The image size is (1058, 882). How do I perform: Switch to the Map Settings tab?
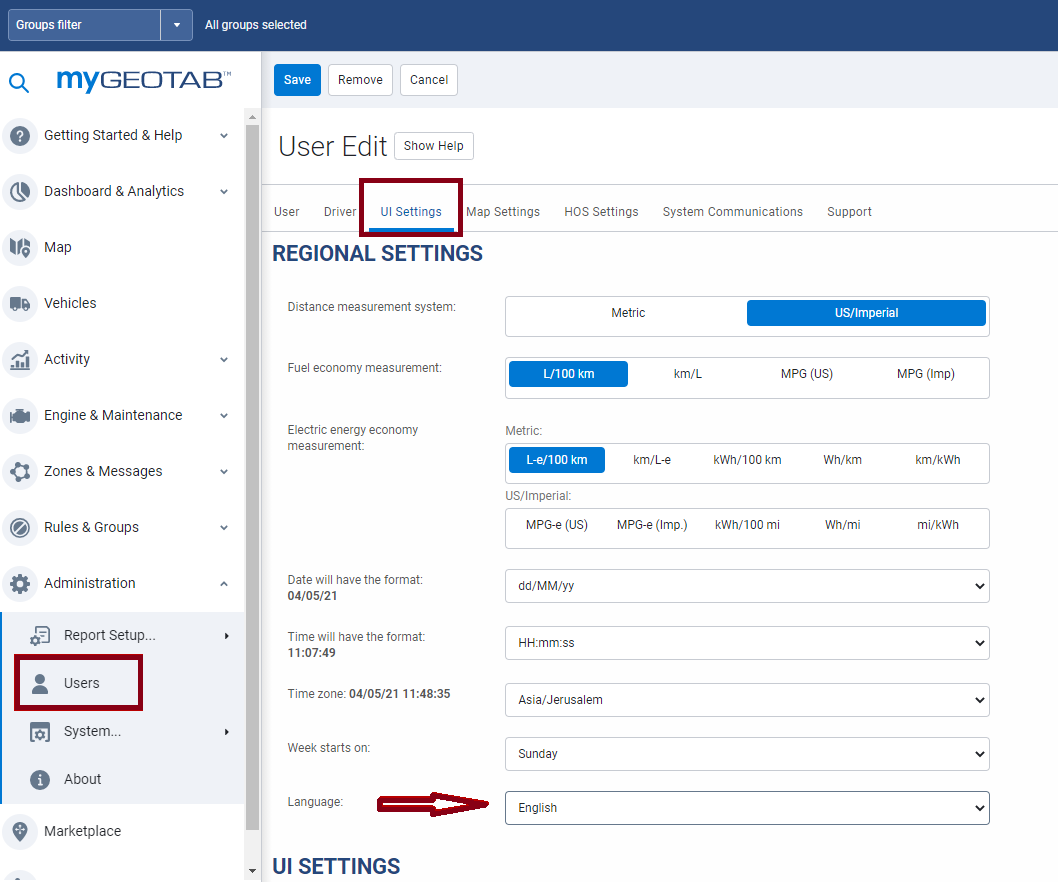point(502,212)
